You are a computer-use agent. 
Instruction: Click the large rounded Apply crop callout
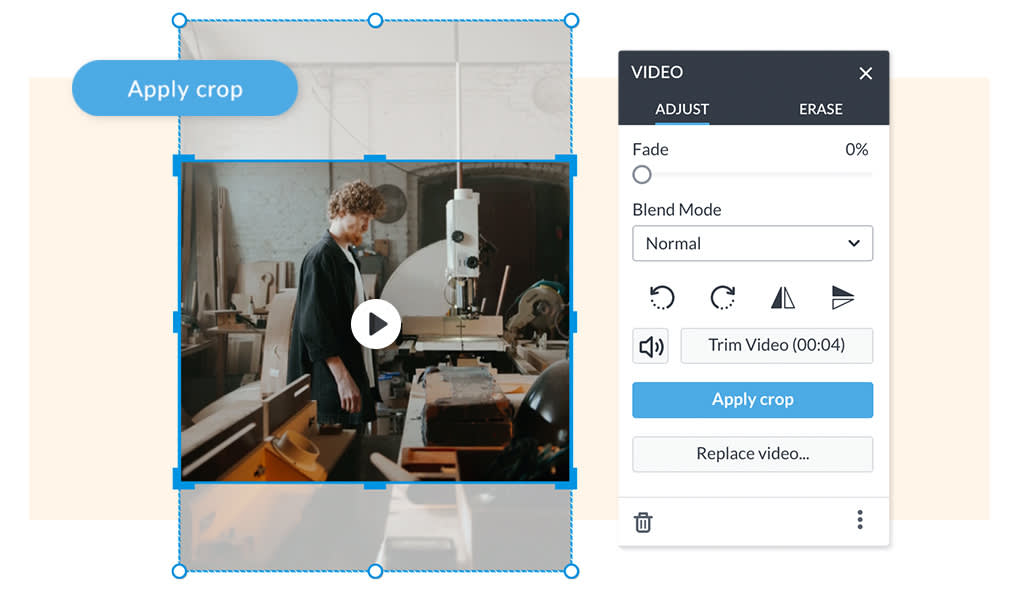[185, 89]
